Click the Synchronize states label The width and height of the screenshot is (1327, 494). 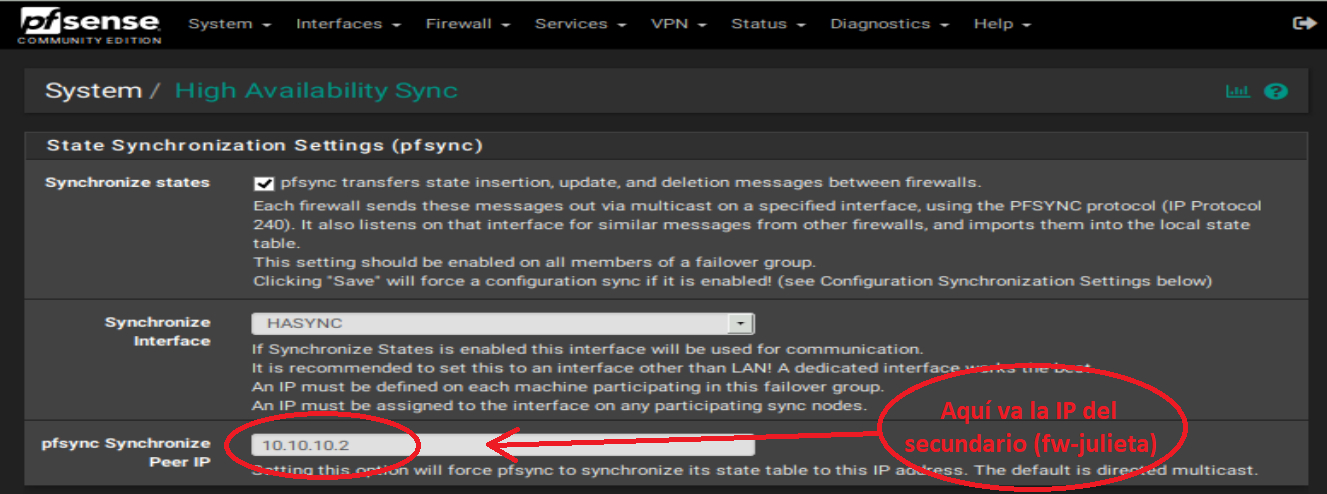128,183
